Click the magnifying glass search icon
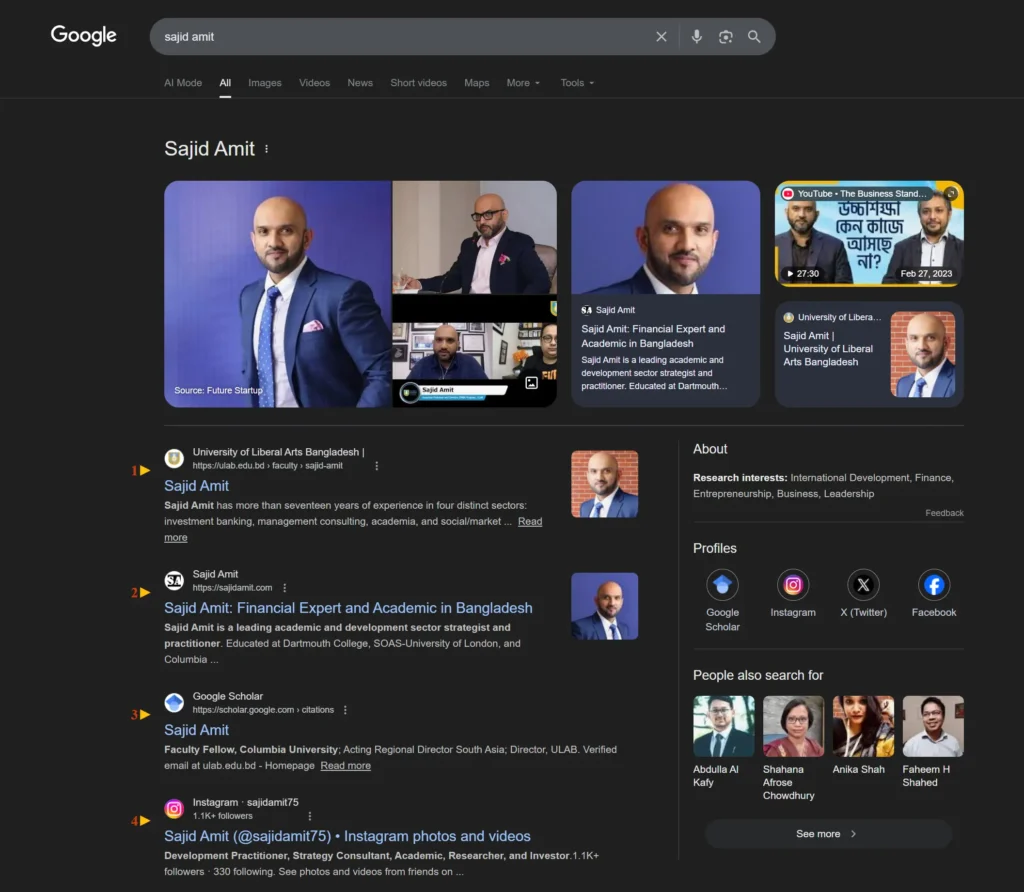The image size is (1024, 892). tap(754, 37)
